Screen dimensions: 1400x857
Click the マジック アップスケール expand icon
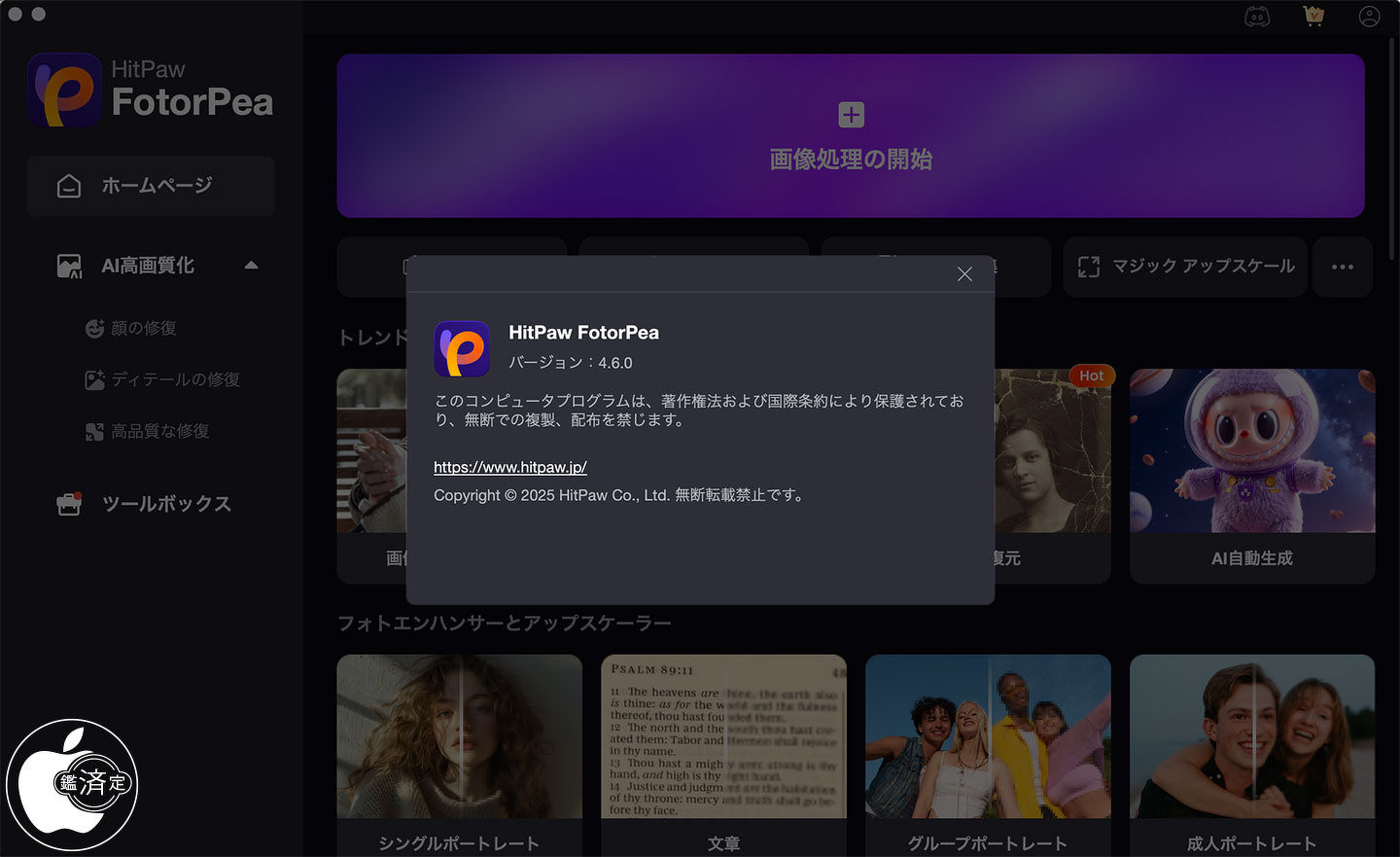[1089, 267]
